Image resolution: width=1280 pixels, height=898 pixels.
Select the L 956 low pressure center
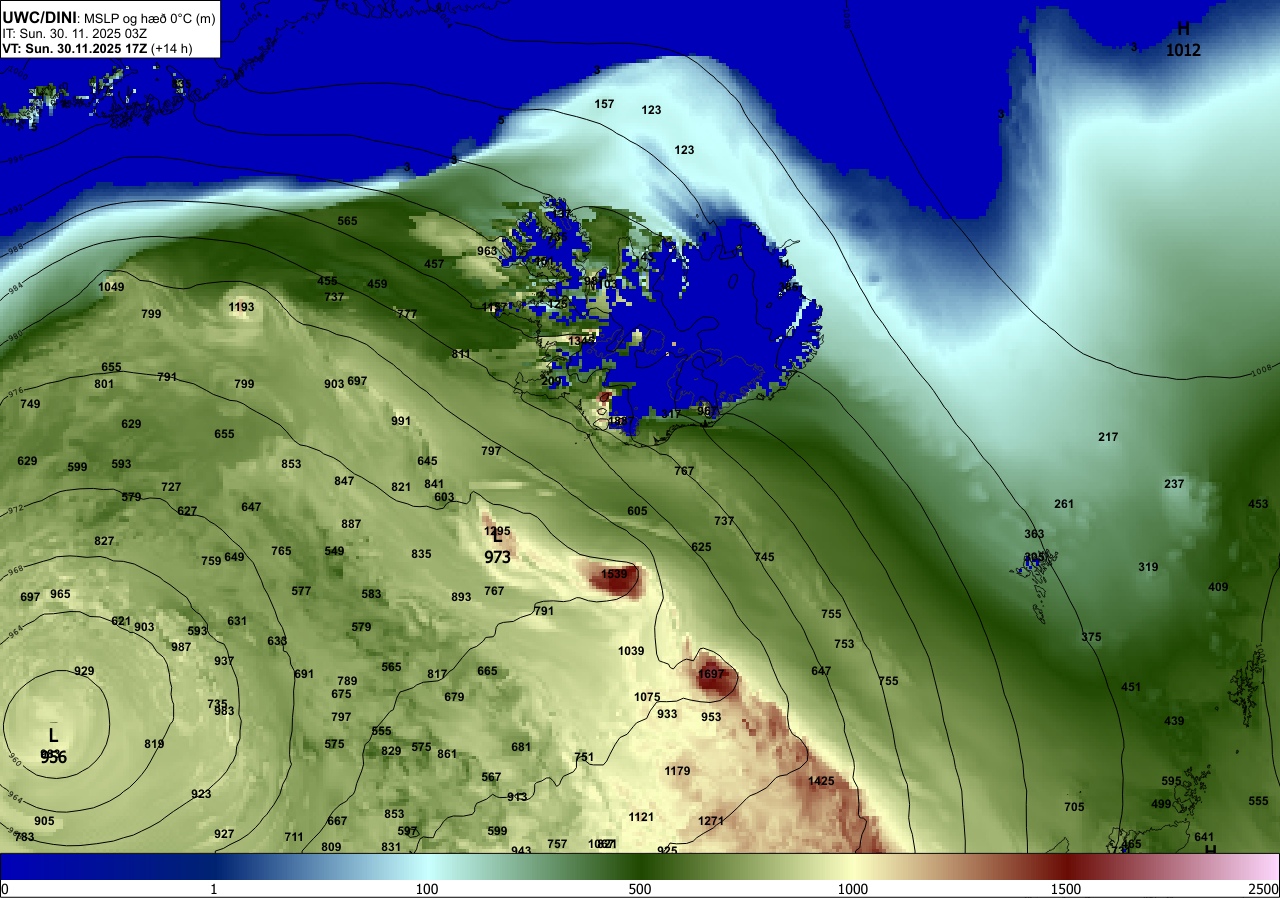(x=54, y=746)
